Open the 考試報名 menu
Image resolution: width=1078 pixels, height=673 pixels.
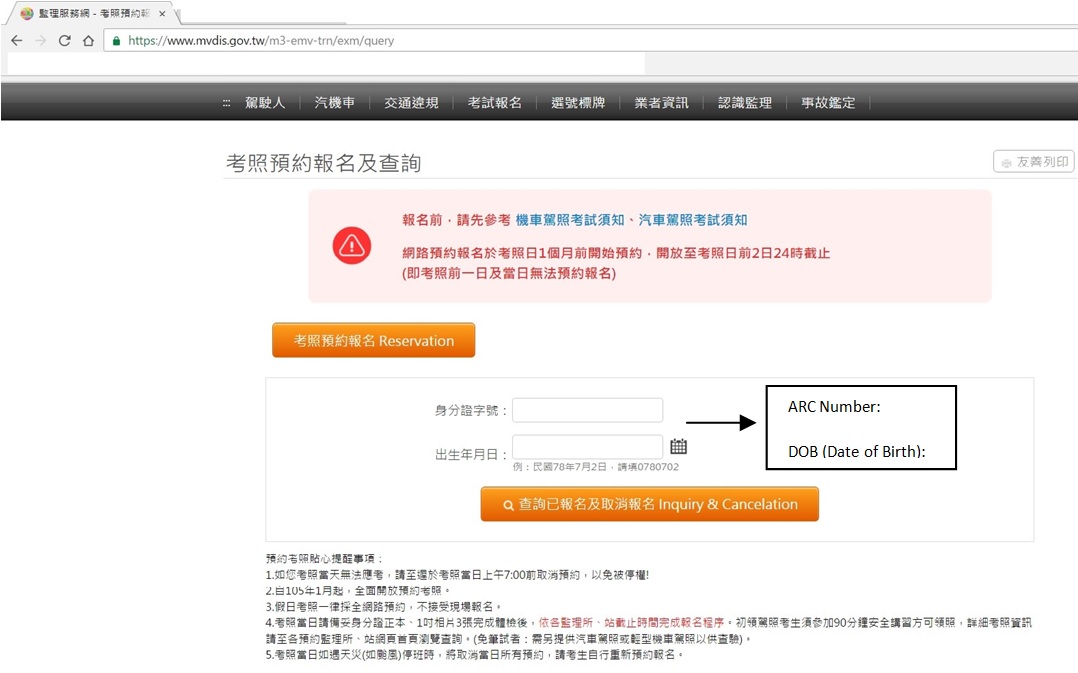pos(494,101)
